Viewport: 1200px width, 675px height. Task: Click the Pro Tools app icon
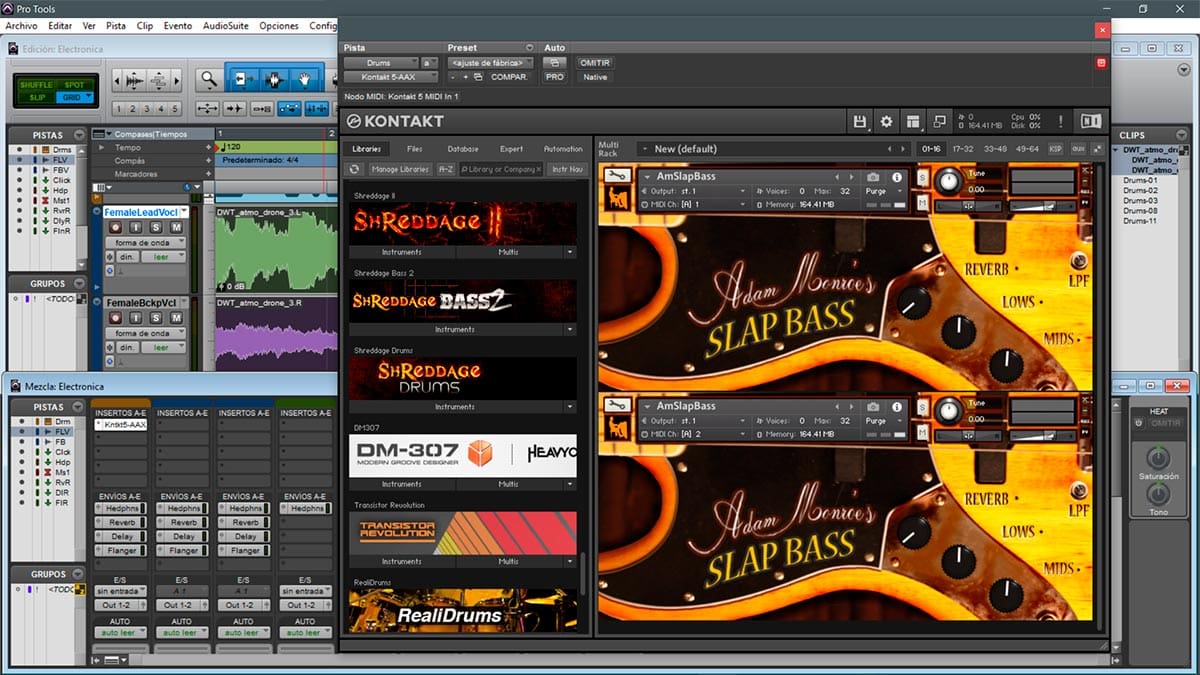coord(8,8)
